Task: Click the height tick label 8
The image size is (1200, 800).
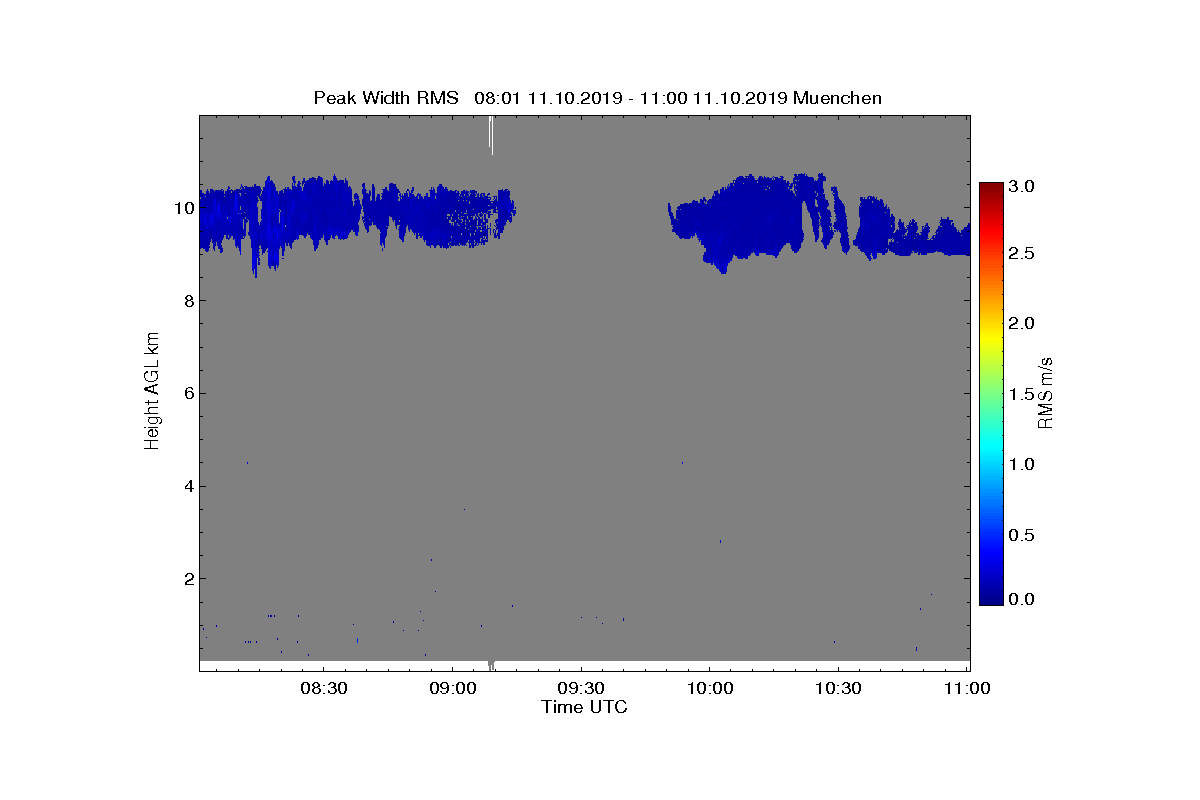Action: coord(187,301)
